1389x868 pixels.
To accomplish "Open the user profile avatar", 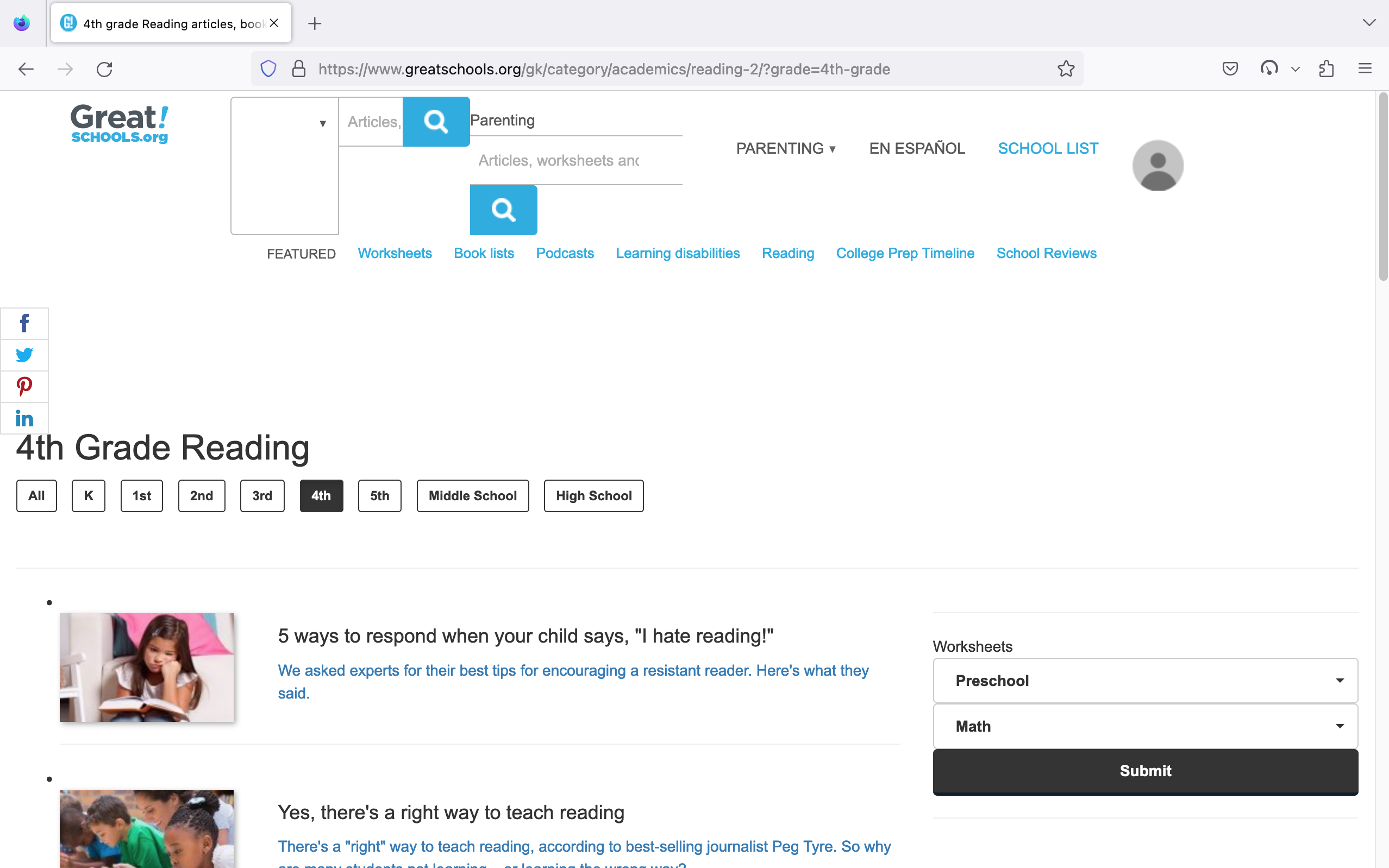I will click(1156, 165).
